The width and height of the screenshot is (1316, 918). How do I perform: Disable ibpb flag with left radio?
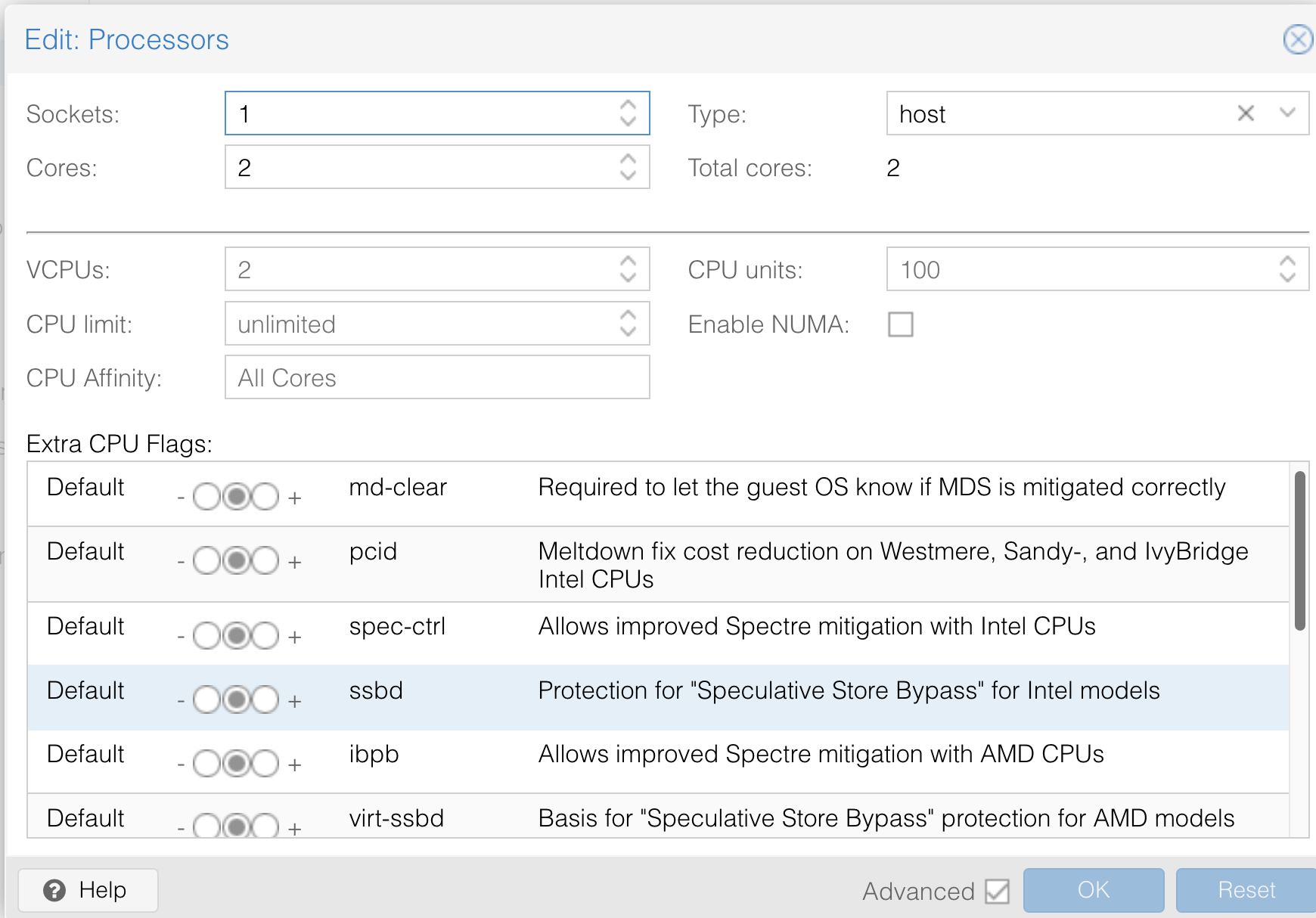click(207, 764)
